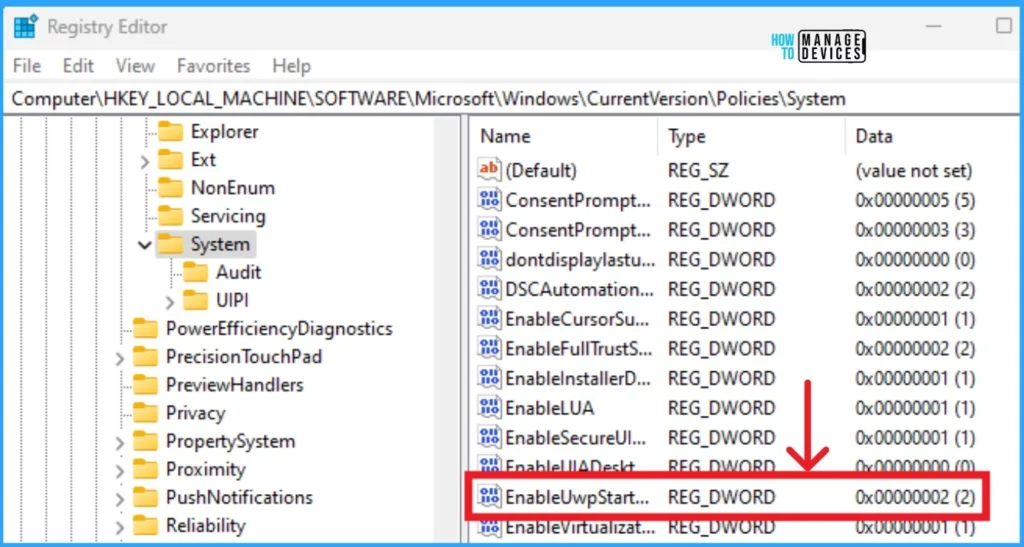Select the Reliability folder icon

pos(145,525)
